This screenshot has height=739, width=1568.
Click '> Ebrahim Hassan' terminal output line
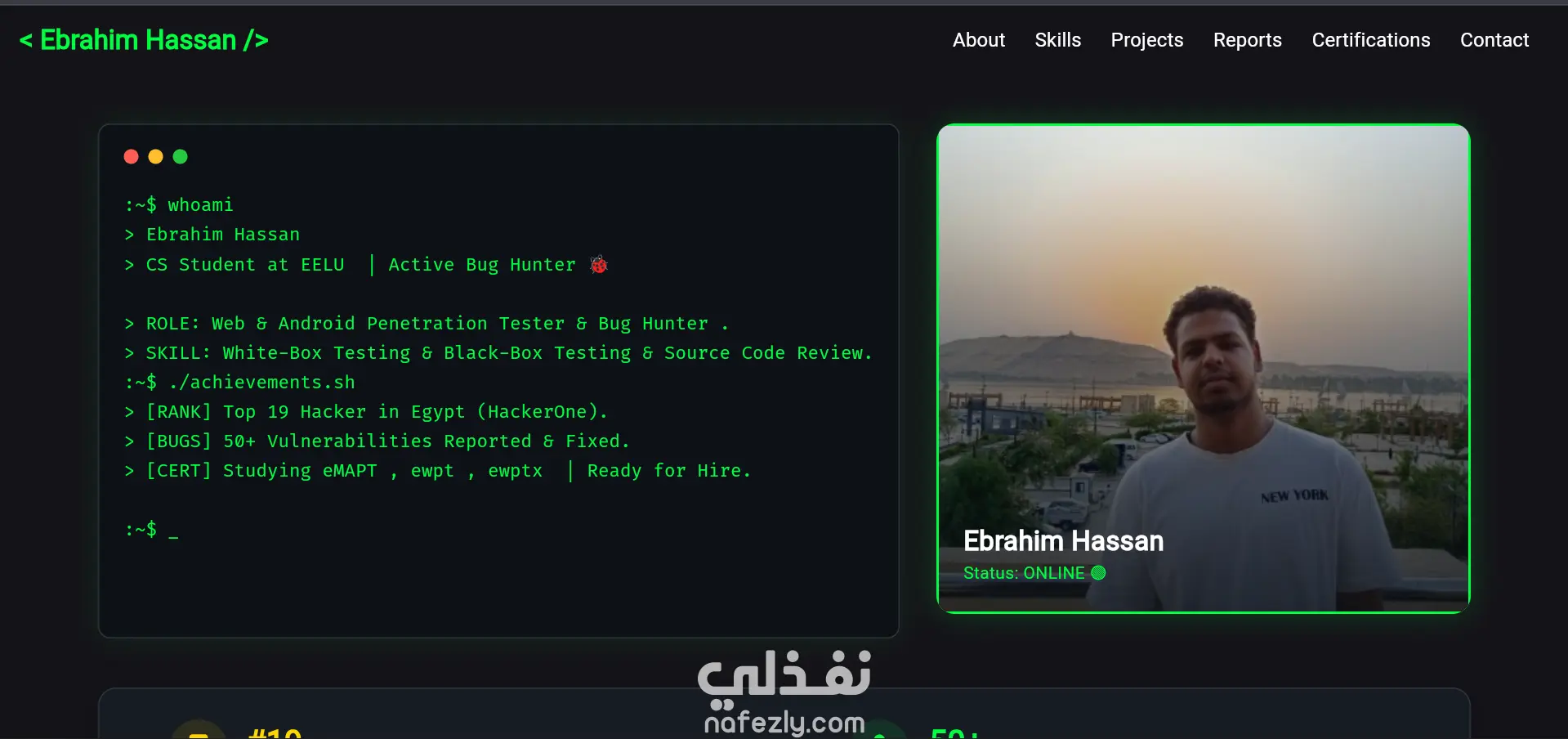[x=212, y=235]
